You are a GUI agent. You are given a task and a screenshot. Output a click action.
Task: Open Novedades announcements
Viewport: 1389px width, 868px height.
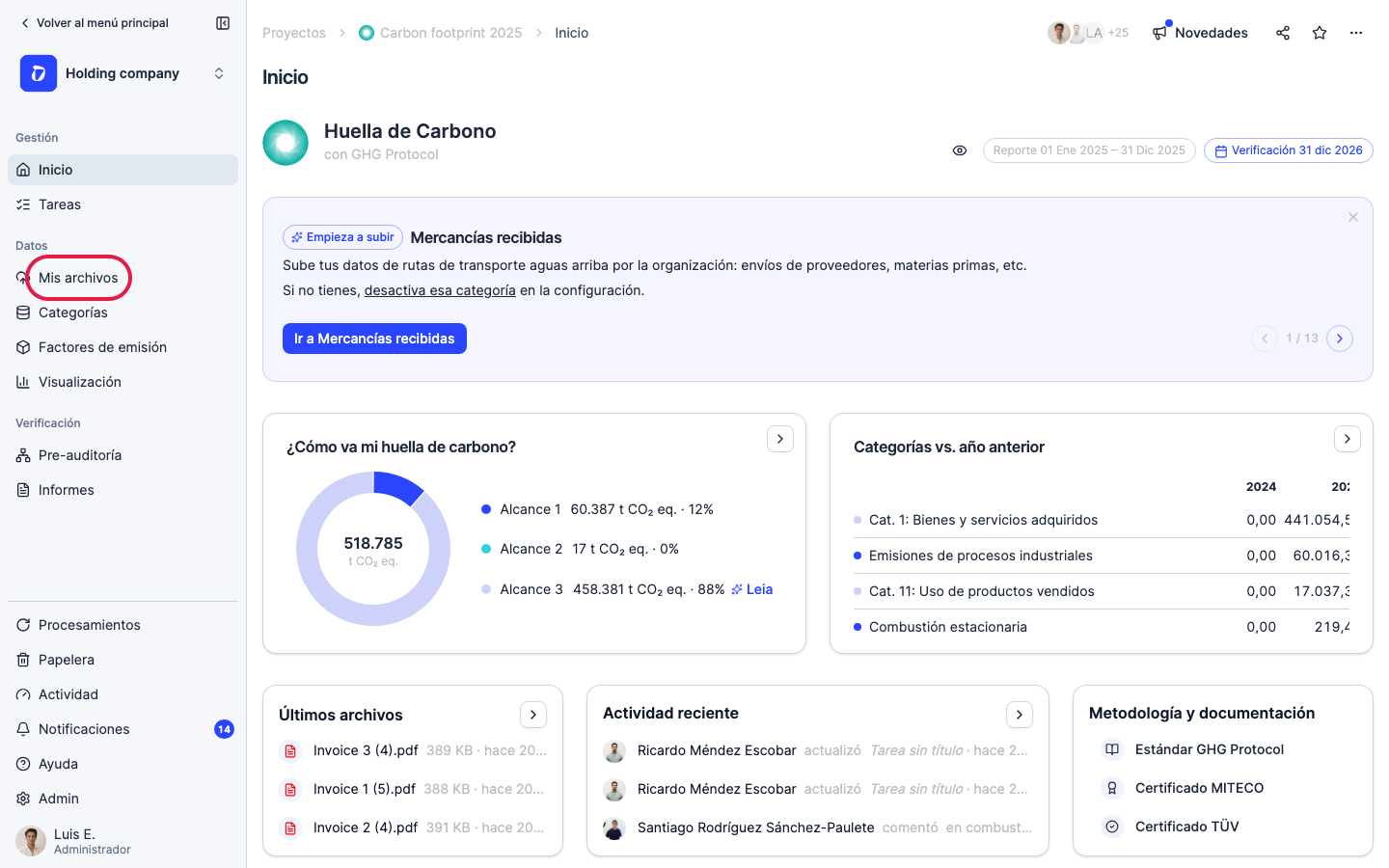coord(1200,33)
